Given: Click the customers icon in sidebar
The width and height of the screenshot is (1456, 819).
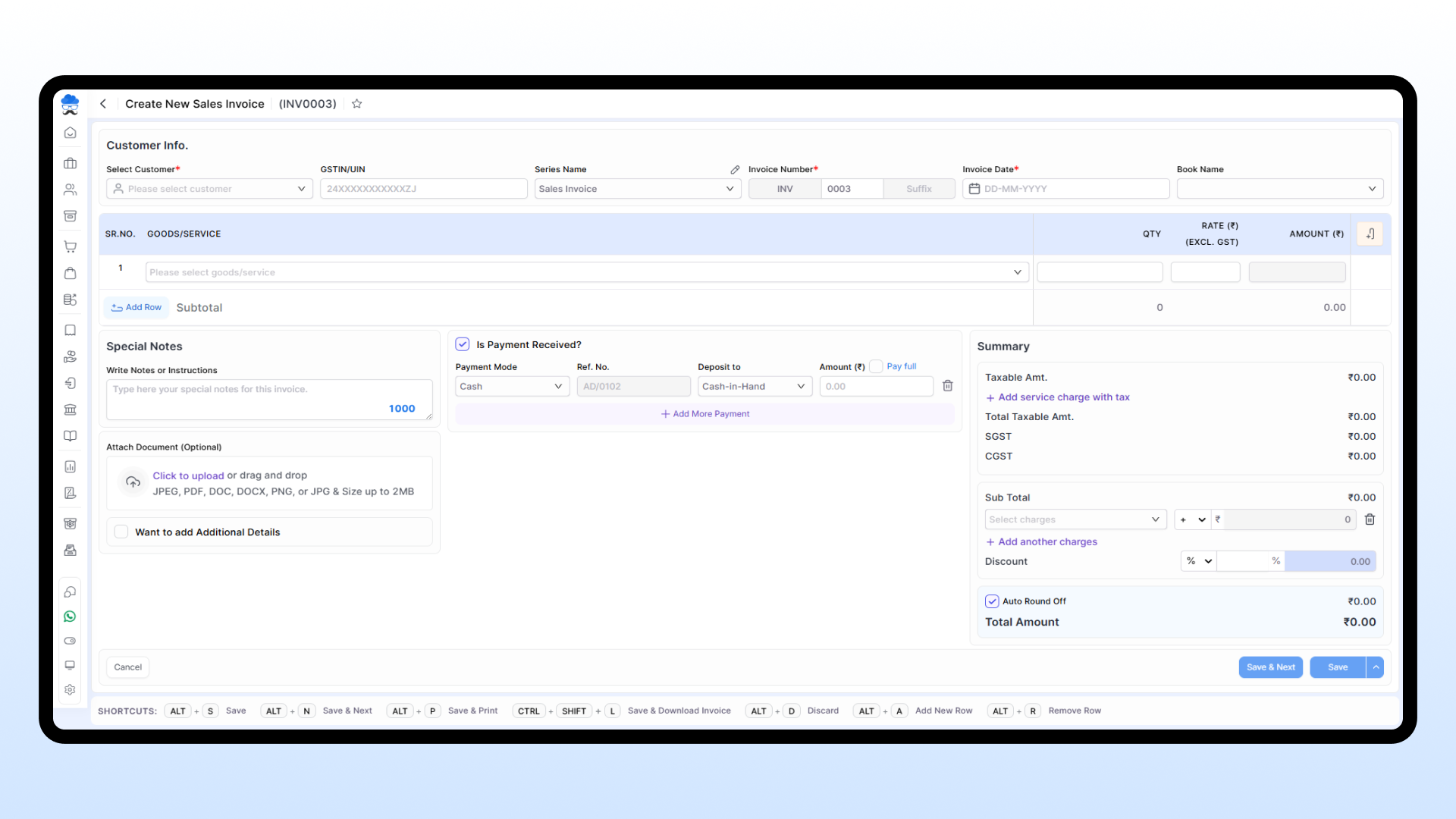Looking at the screenshot, I should pos(70,190).
